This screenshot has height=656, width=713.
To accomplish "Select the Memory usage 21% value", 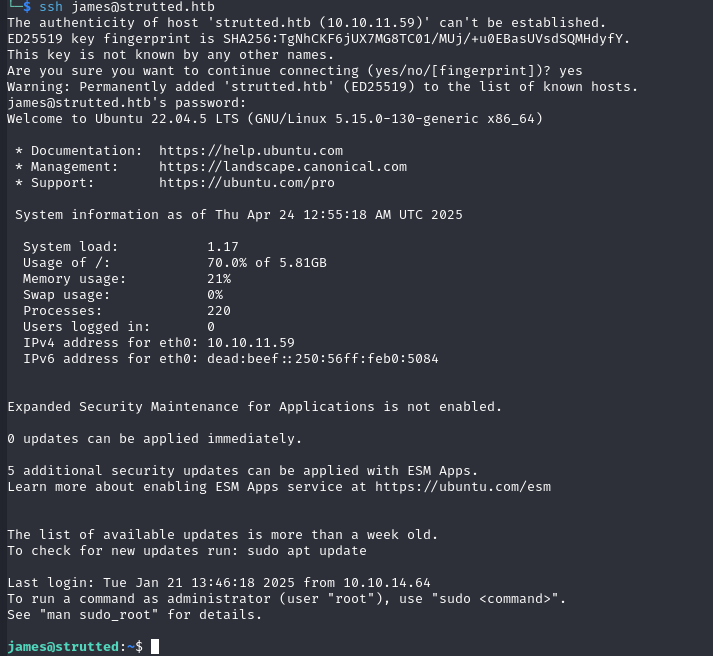I will coord(219,279).
